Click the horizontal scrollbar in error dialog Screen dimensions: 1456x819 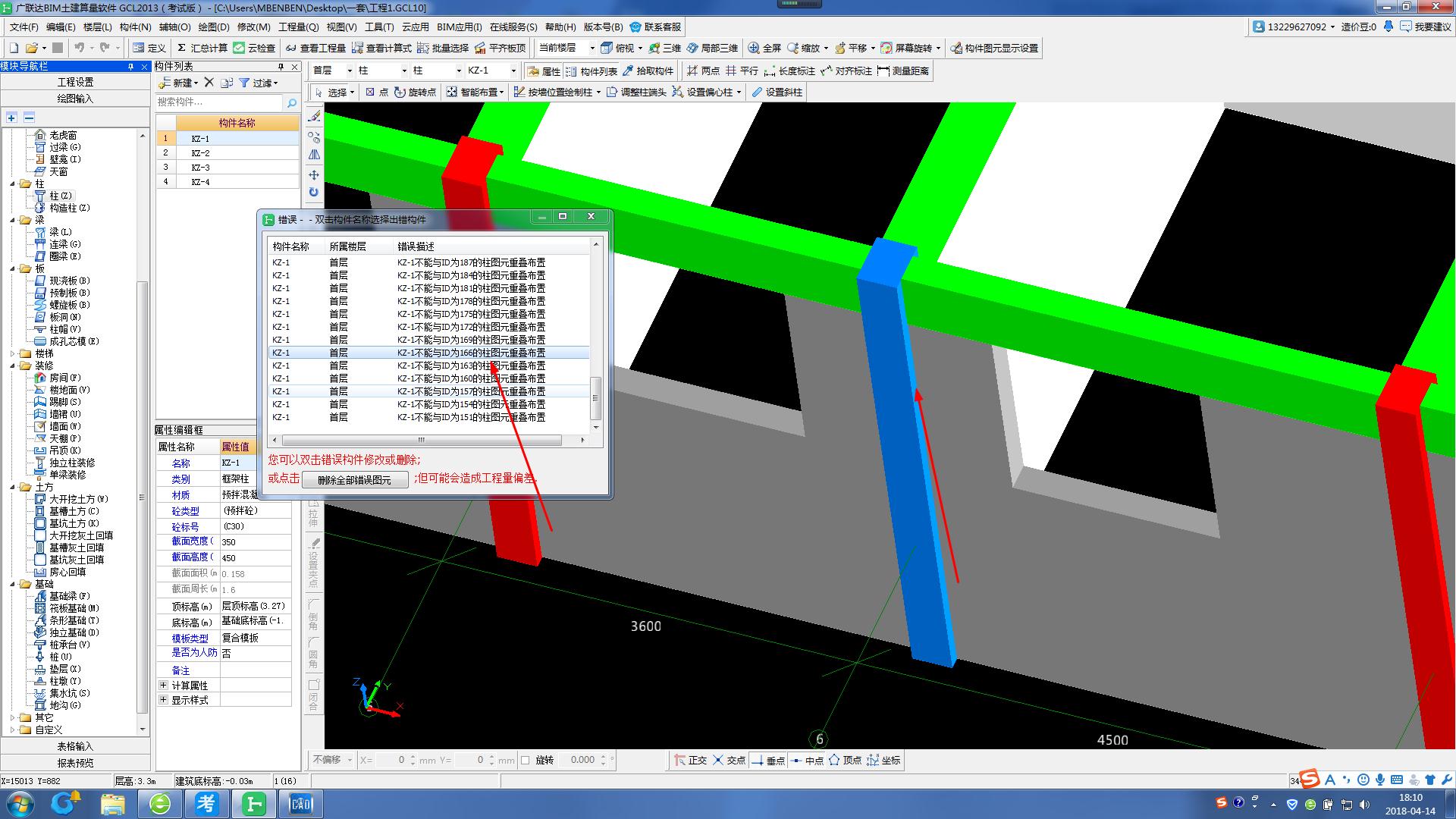[x=422, y=440]
